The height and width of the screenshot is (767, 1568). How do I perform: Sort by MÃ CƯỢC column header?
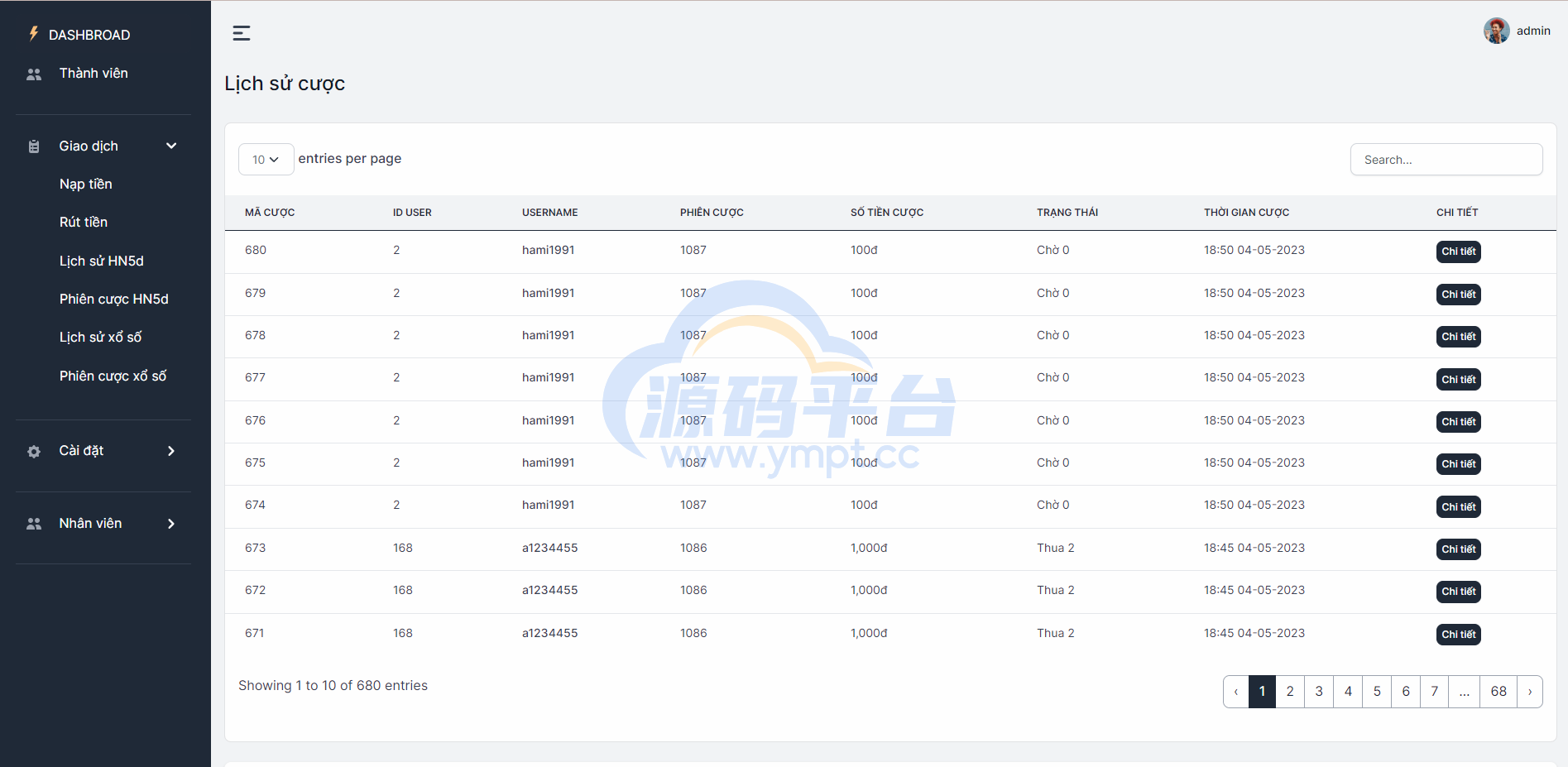pyautogui.click(x=270, y=213)
